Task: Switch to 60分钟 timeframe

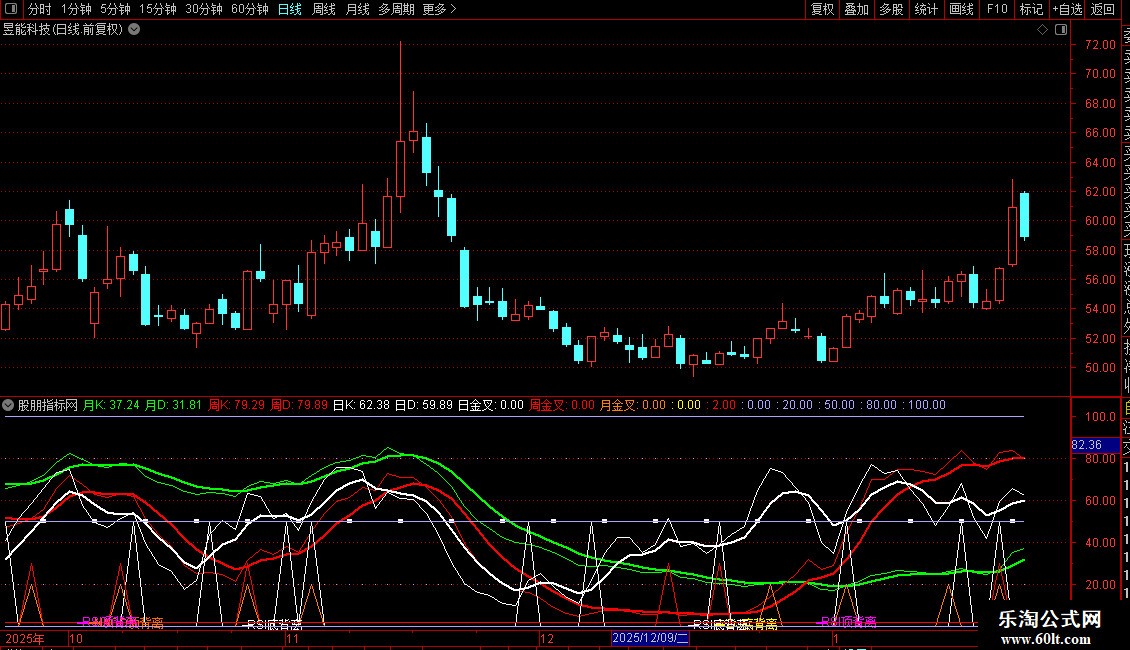Action: pyautogui.click(x=249, y=9)
